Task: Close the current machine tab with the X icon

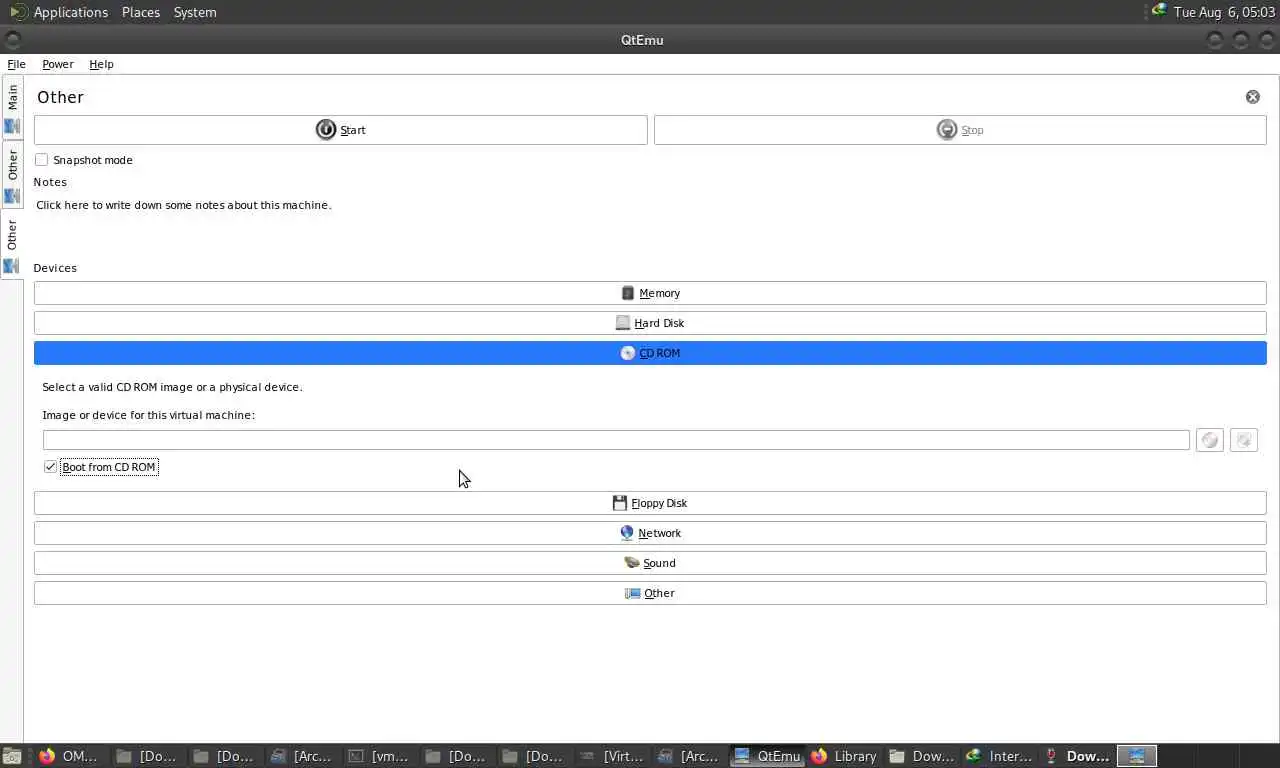Action: click(x=1253, y=97)
